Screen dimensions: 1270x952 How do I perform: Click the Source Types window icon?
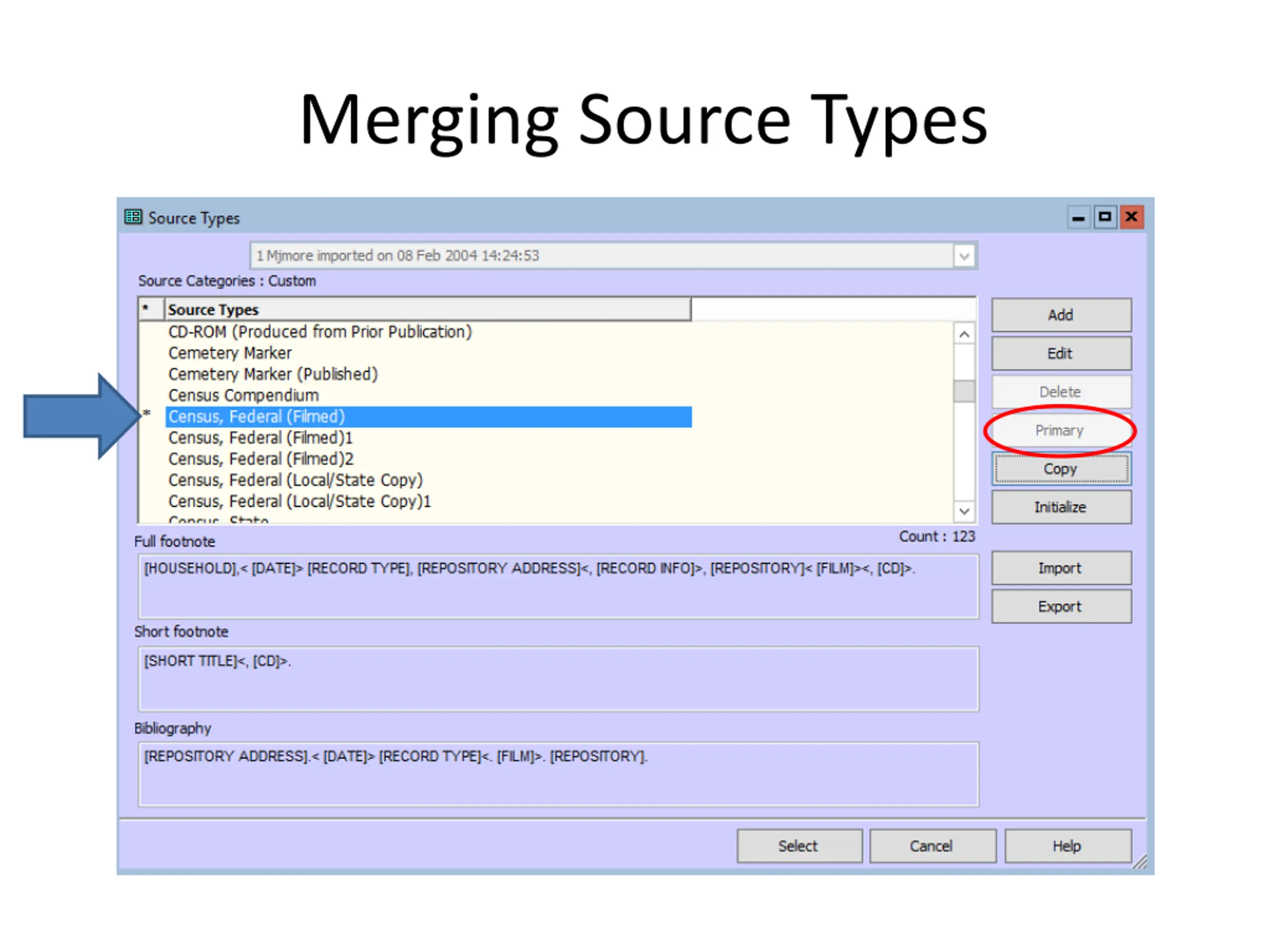[133, 217]
